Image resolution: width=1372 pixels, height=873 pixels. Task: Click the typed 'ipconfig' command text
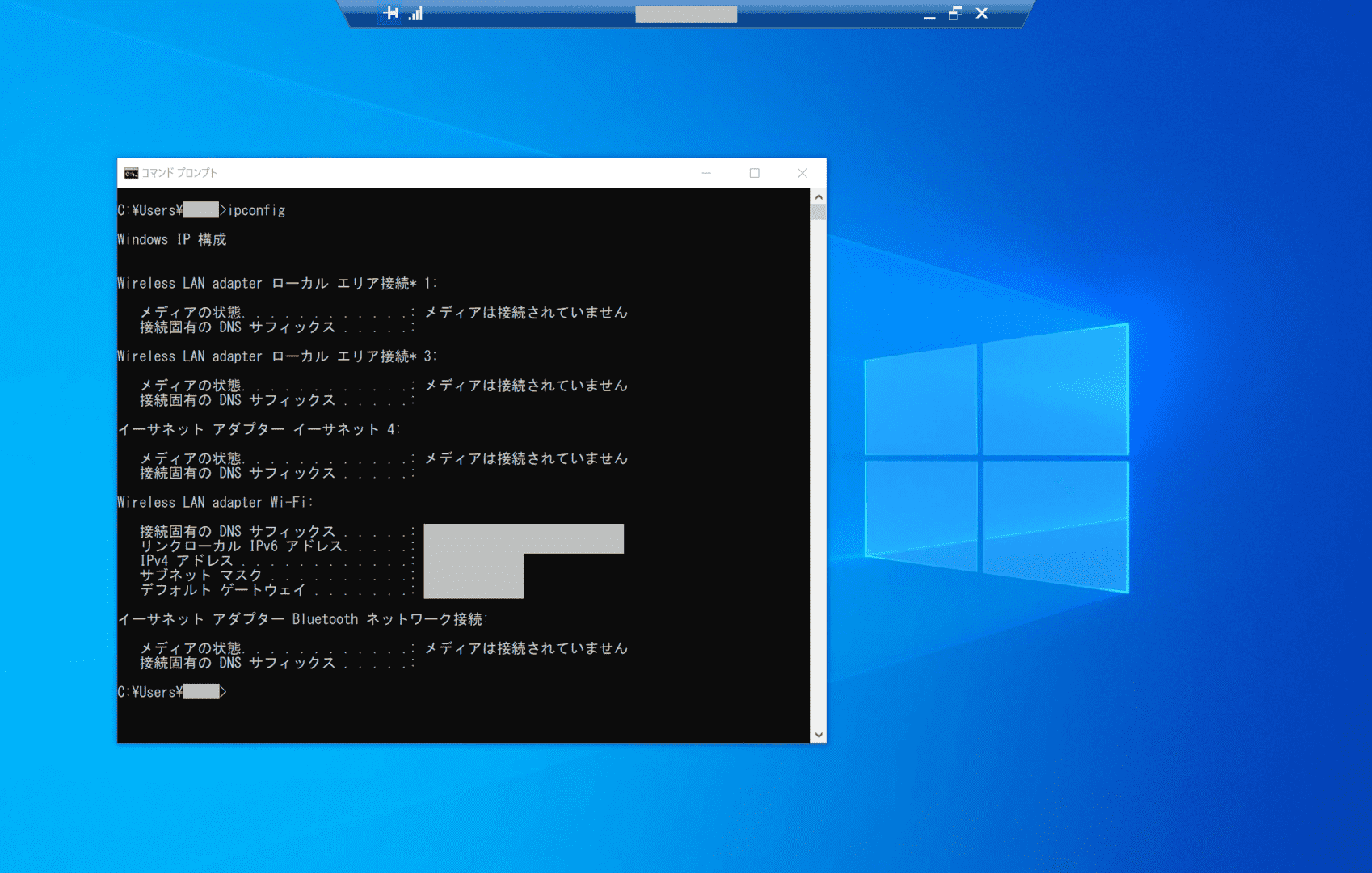257,210
